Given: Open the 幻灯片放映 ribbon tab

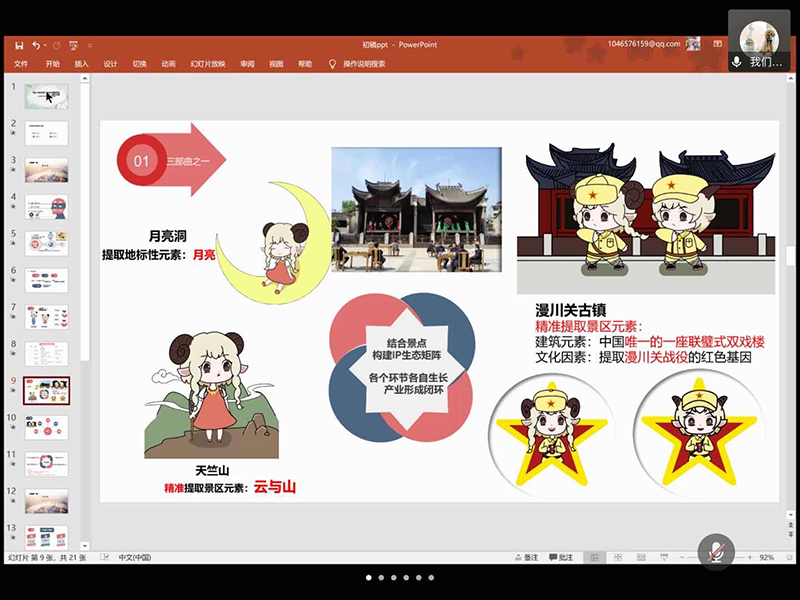Looking at the screenshot, I should coord(206,63).
